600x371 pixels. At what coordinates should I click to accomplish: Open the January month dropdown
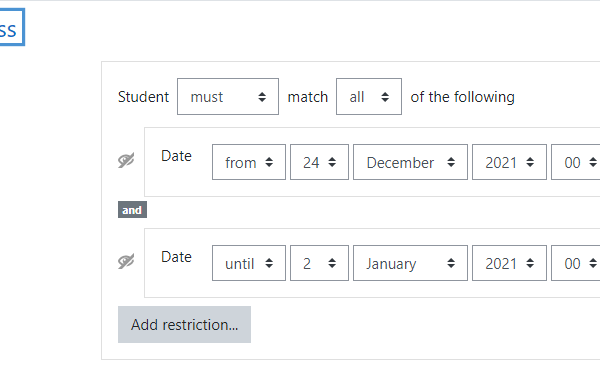(x=410, y=263)
